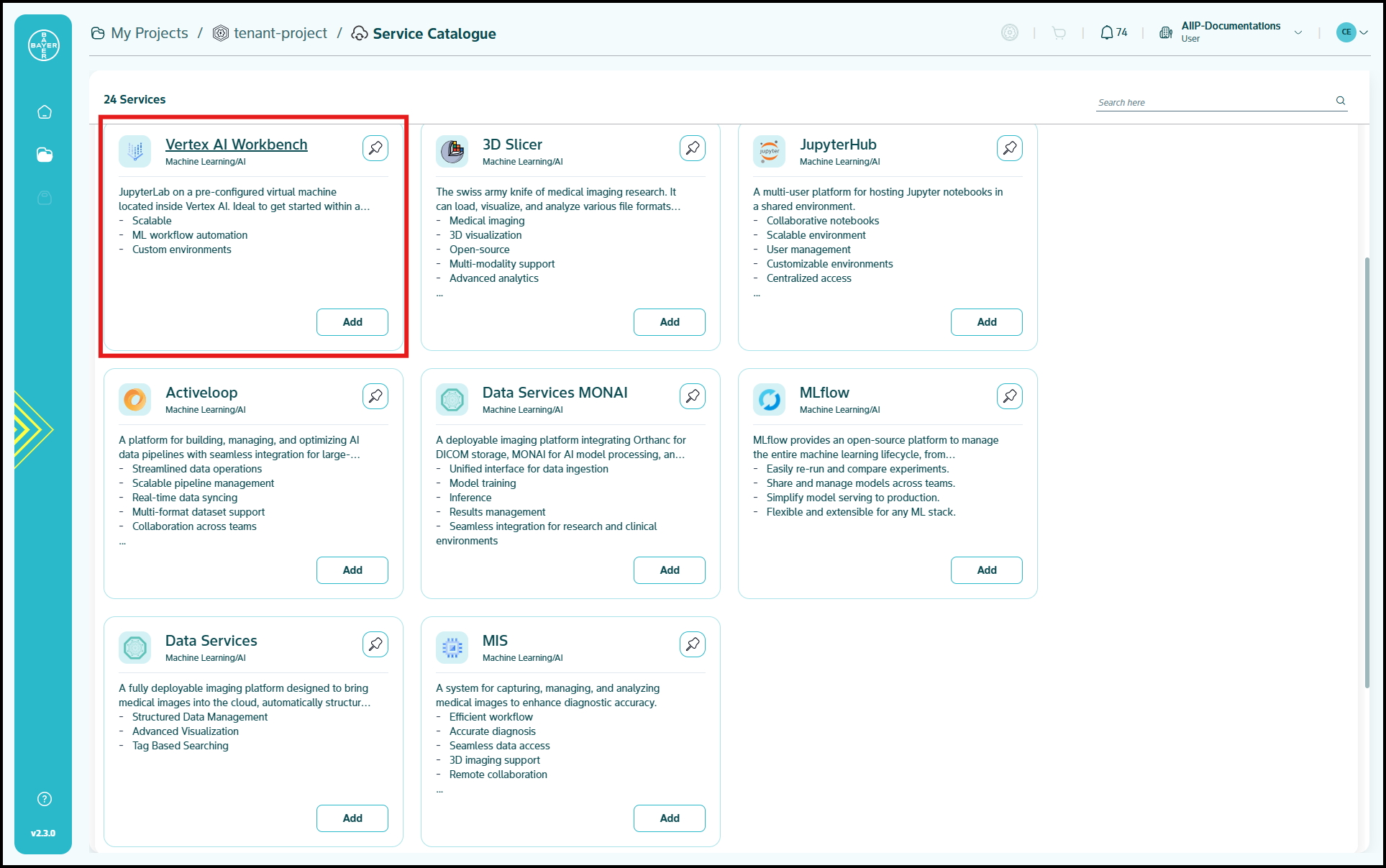
Task: Focus the Search here field
Action: [x=1214, y=102]
